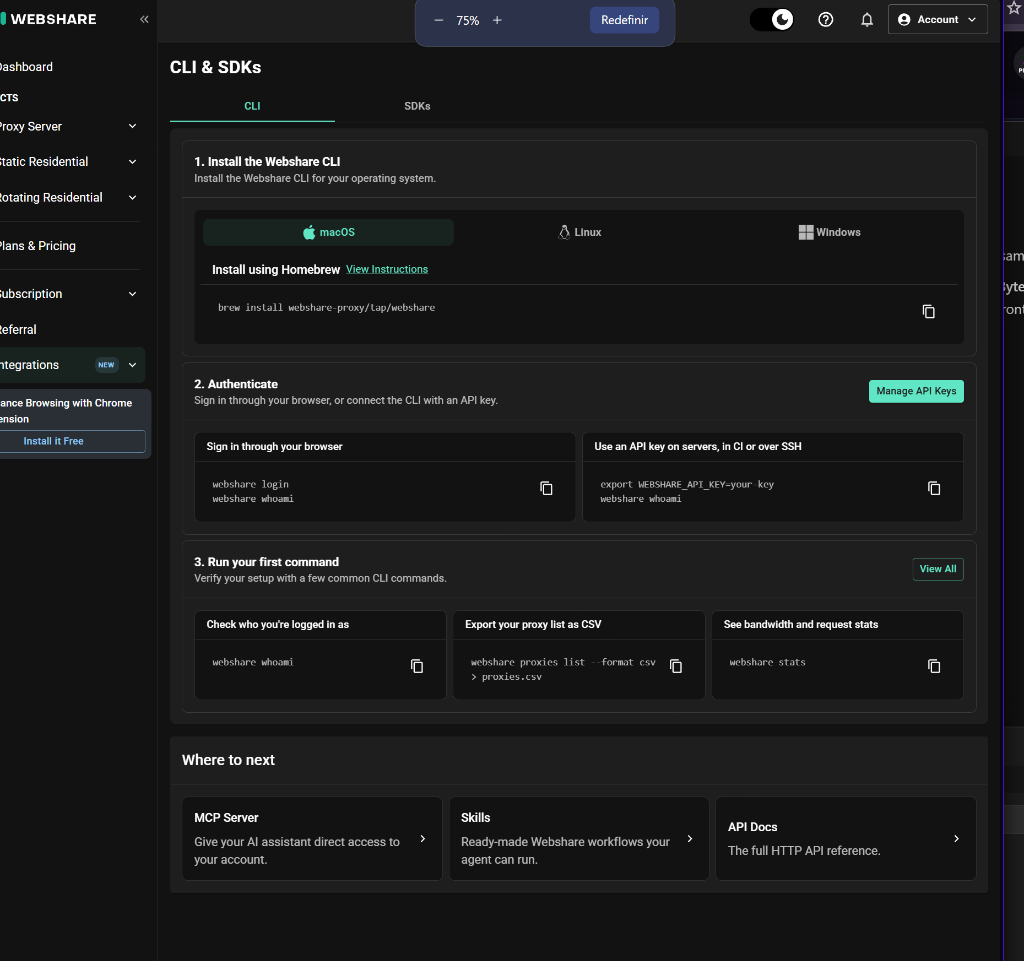Copy the webshare stats command
Image resolution: width=1024 pixels, height=961 pixels.
pos(934,666)
